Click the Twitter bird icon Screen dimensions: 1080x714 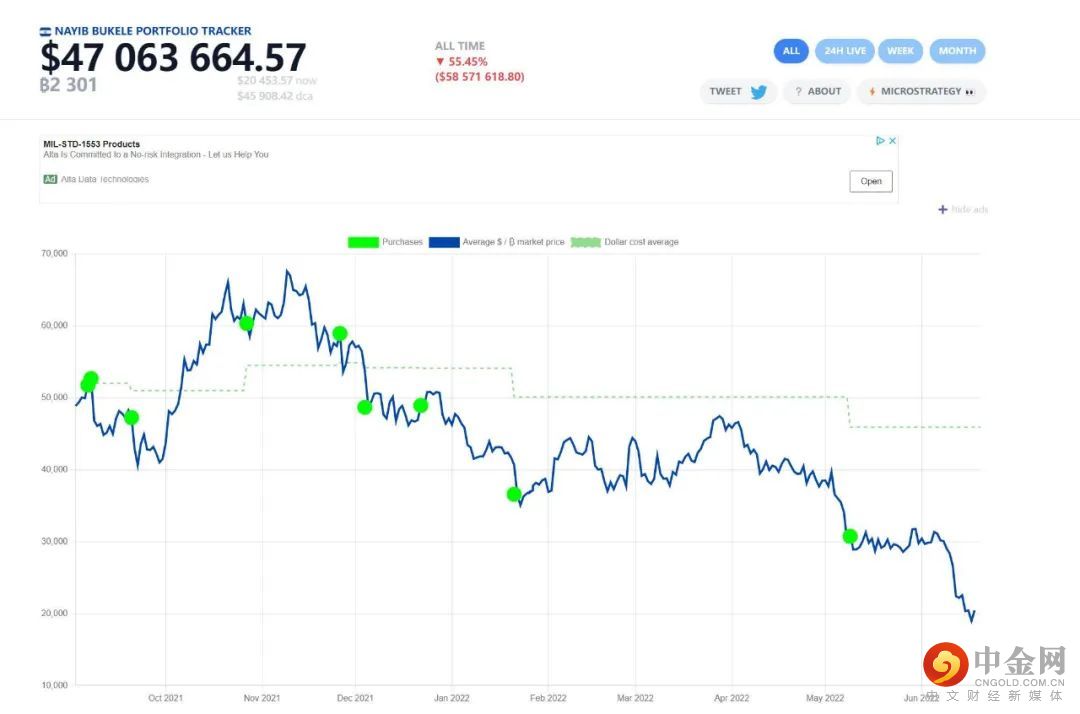(x=759, y=92)
